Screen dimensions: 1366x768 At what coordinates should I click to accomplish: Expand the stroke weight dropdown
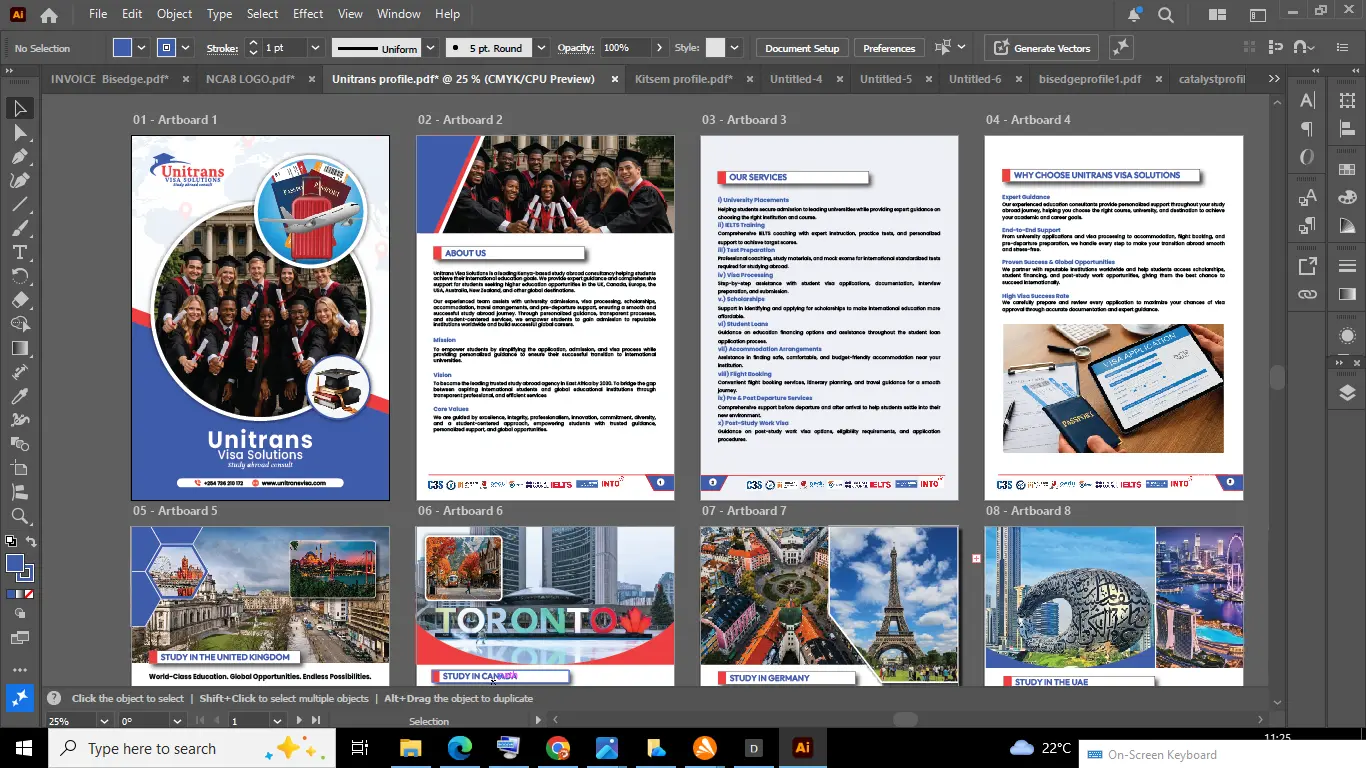click(x=315, y=48)
